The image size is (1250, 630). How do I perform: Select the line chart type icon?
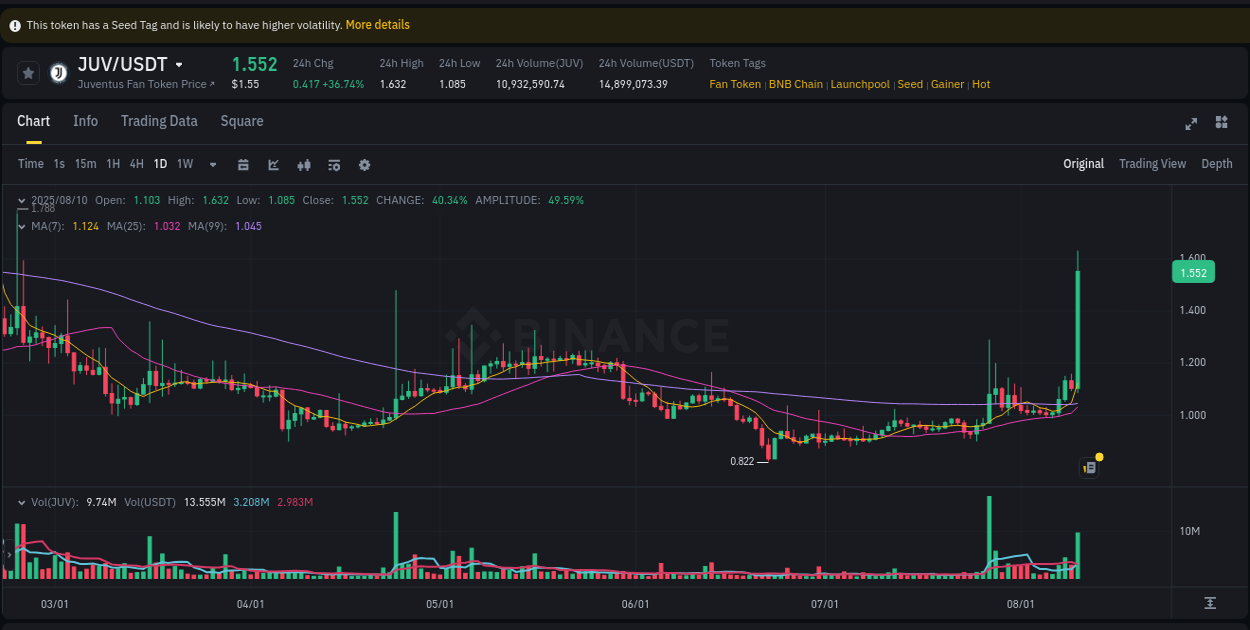pyautogui.click(x=273, y=164)
